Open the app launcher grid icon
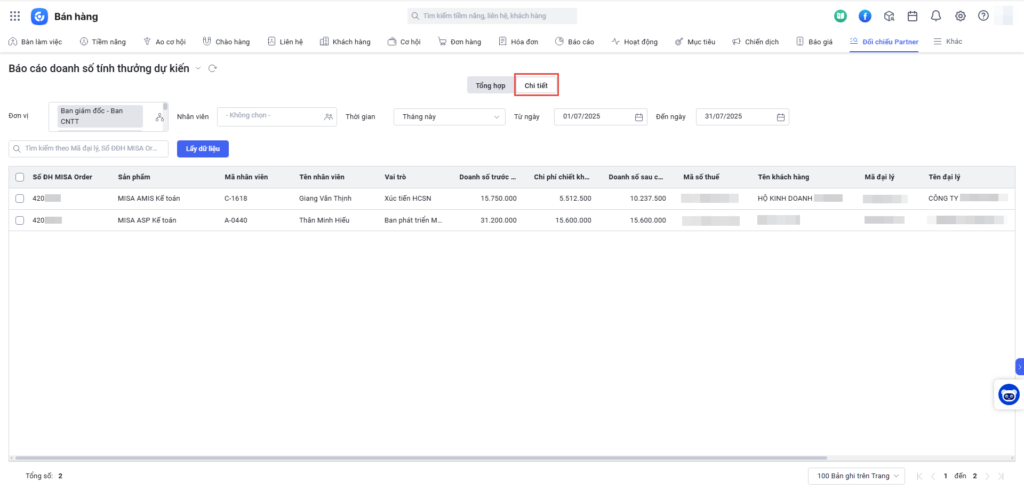Screen dimensions: 1024x490 click(x=15, y=16)
